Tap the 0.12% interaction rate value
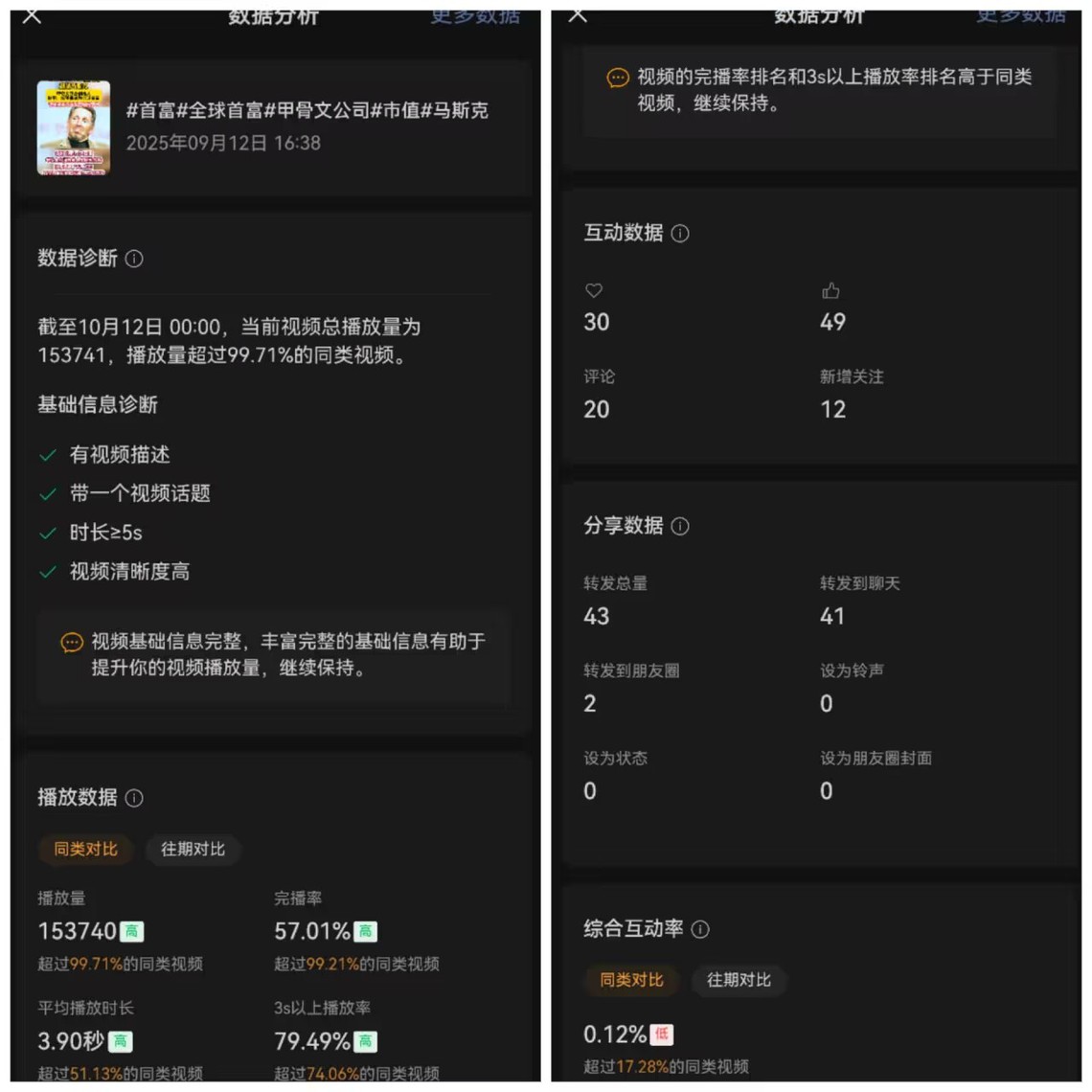1092x1092 pixels. click(x=616, y=1035)
